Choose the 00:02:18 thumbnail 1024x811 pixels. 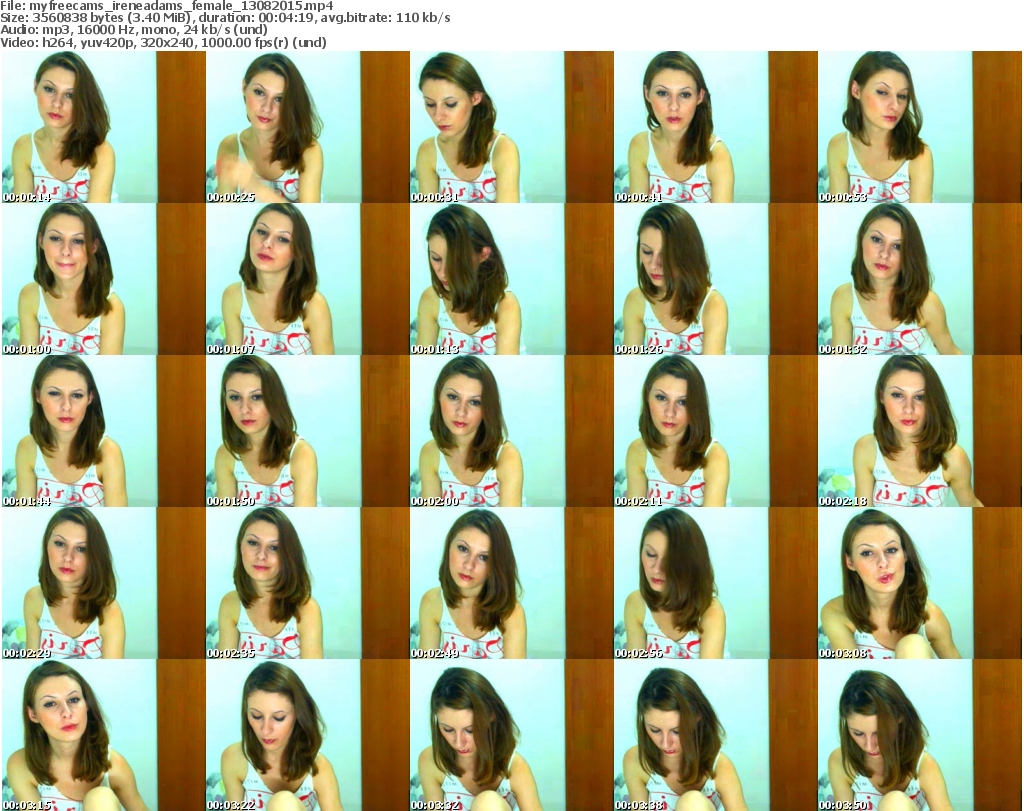(920, 431)
